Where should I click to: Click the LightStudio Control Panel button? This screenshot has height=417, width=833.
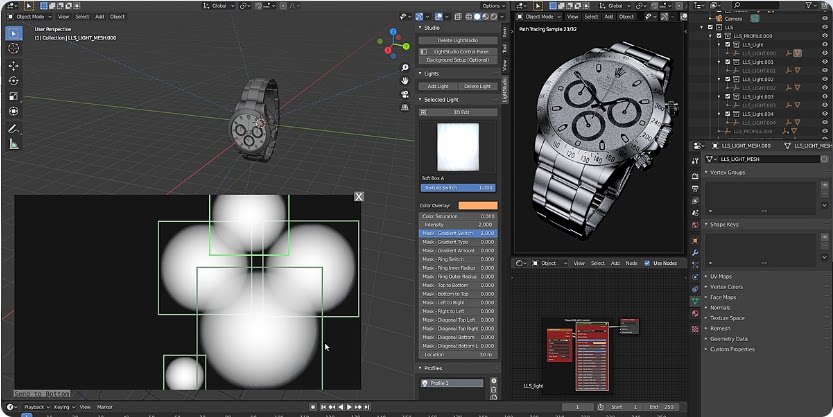[458, 52]
